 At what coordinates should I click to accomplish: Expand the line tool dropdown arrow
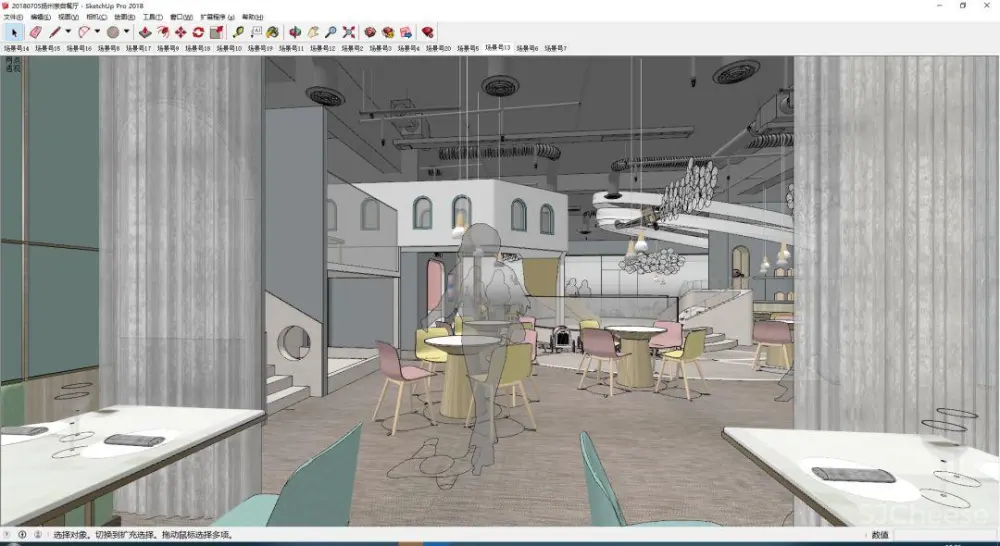coord(68,32)
